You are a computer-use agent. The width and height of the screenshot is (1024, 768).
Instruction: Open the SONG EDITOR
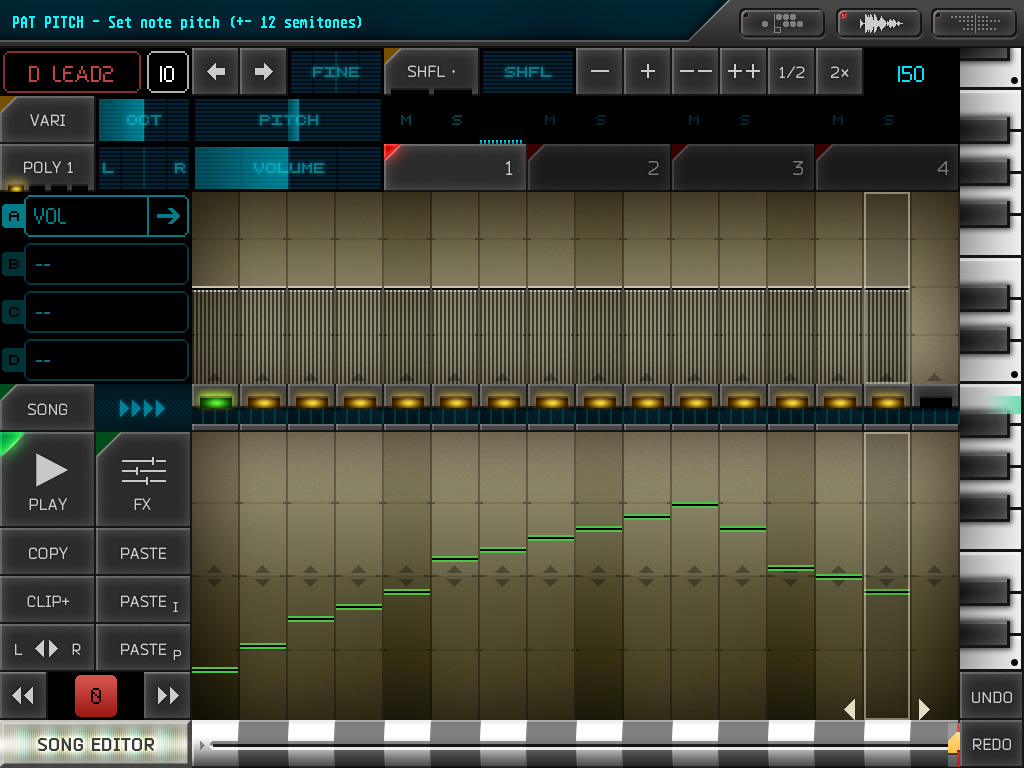[x=96, y=745]
